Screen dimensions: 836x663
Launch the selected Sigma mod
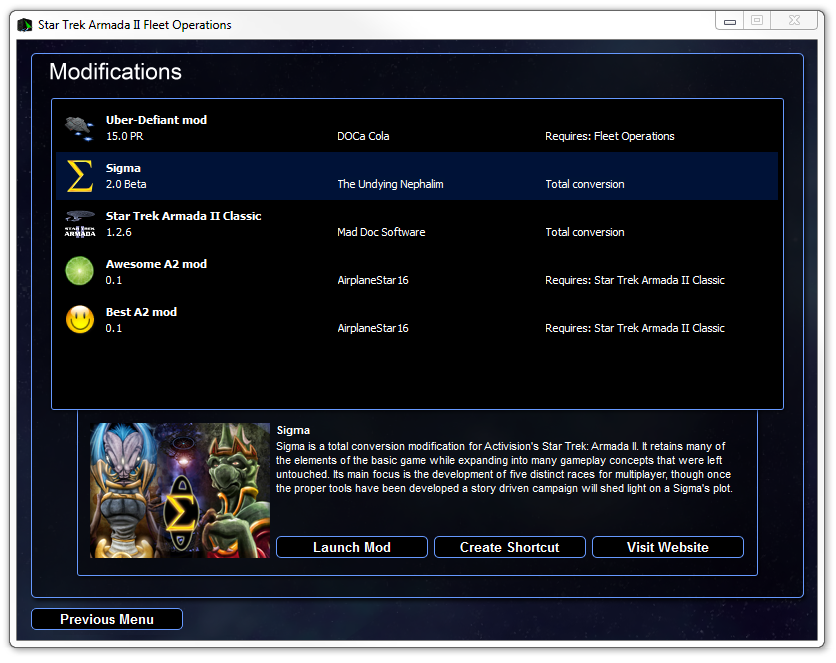352,547
